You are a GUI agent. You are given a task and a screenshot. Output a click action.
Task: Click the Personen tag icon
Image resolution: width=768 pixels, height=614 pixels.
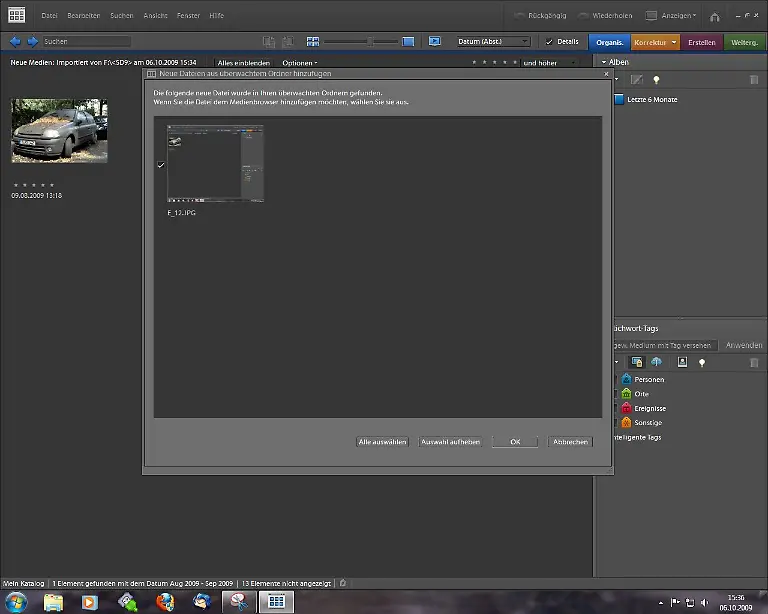[626, 379]
